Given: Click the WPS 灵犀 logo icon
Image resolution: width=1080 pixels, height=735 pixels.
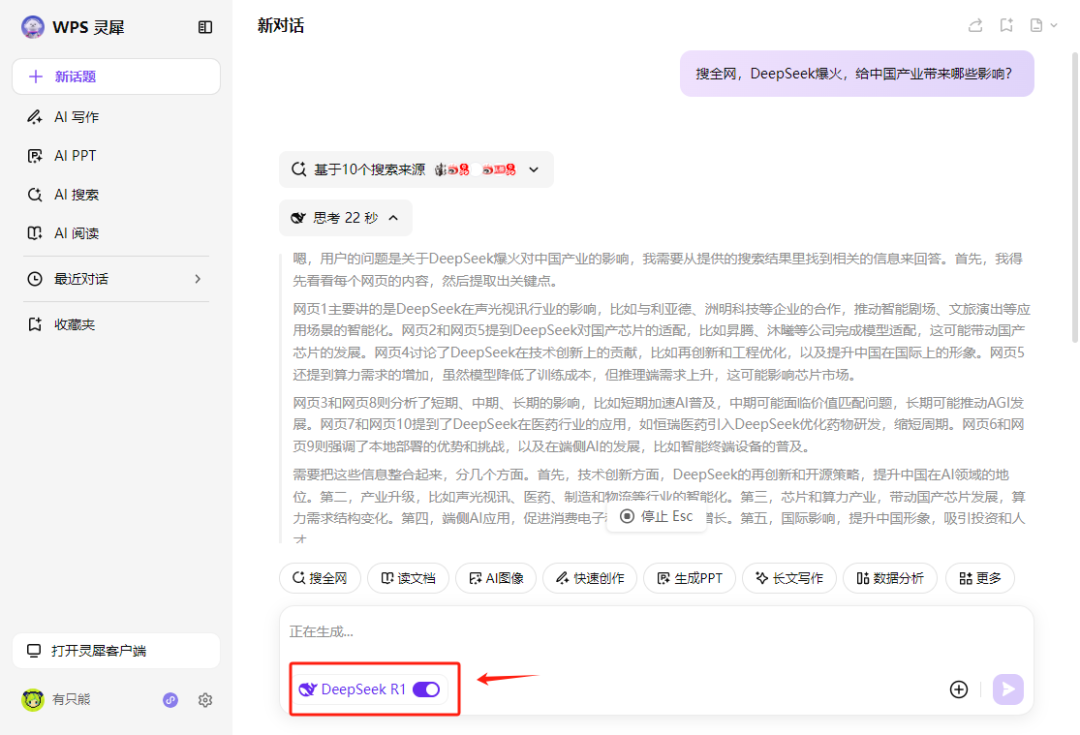Looking at the screenshot, I should (32, 27).
